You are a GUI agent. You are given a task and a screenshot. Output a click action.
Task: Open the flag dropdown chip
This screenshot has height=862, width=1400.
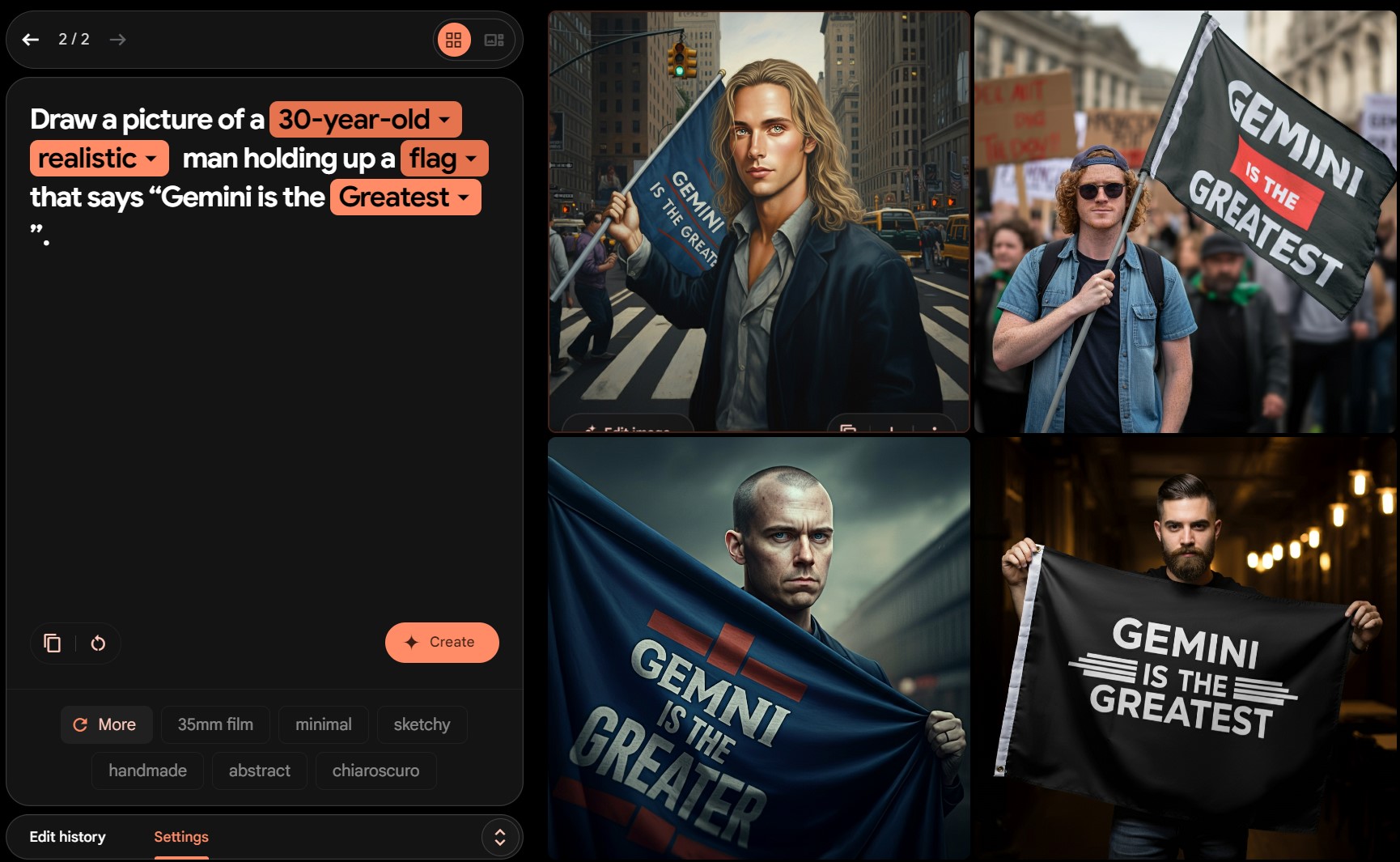click(x=444, y=159)
